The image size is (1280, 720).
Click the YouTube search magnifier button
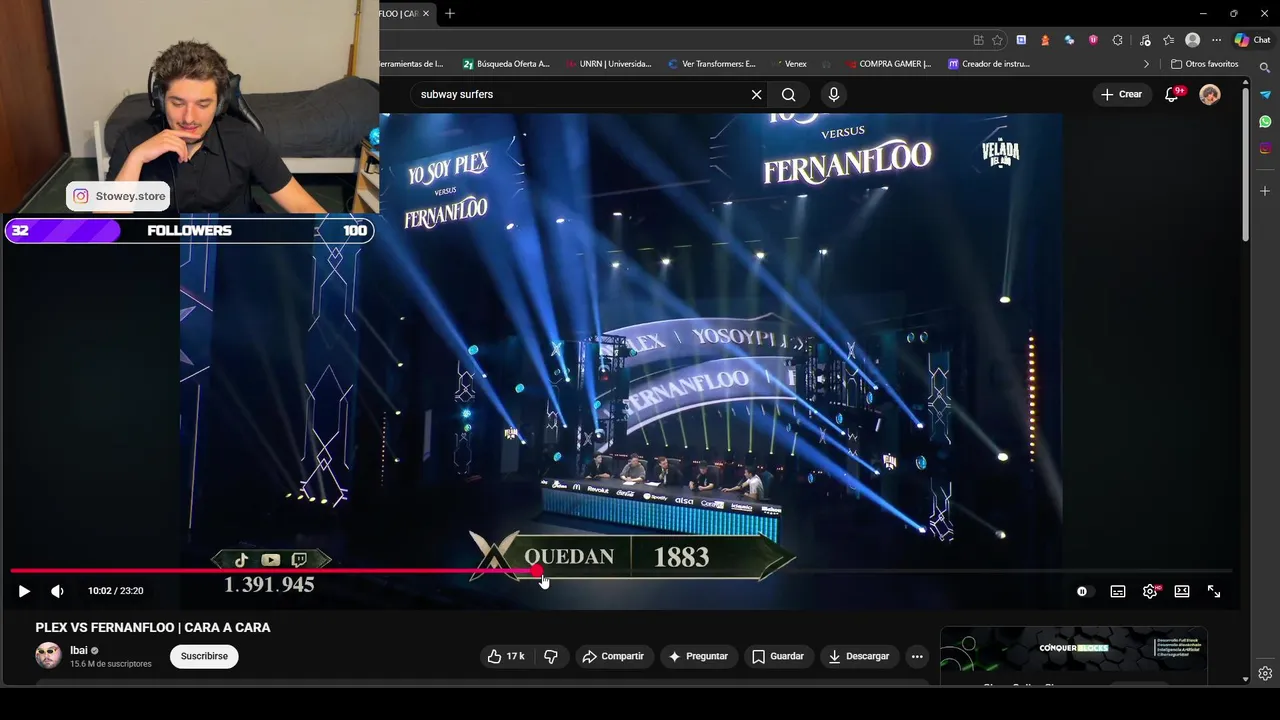point(789,94)
